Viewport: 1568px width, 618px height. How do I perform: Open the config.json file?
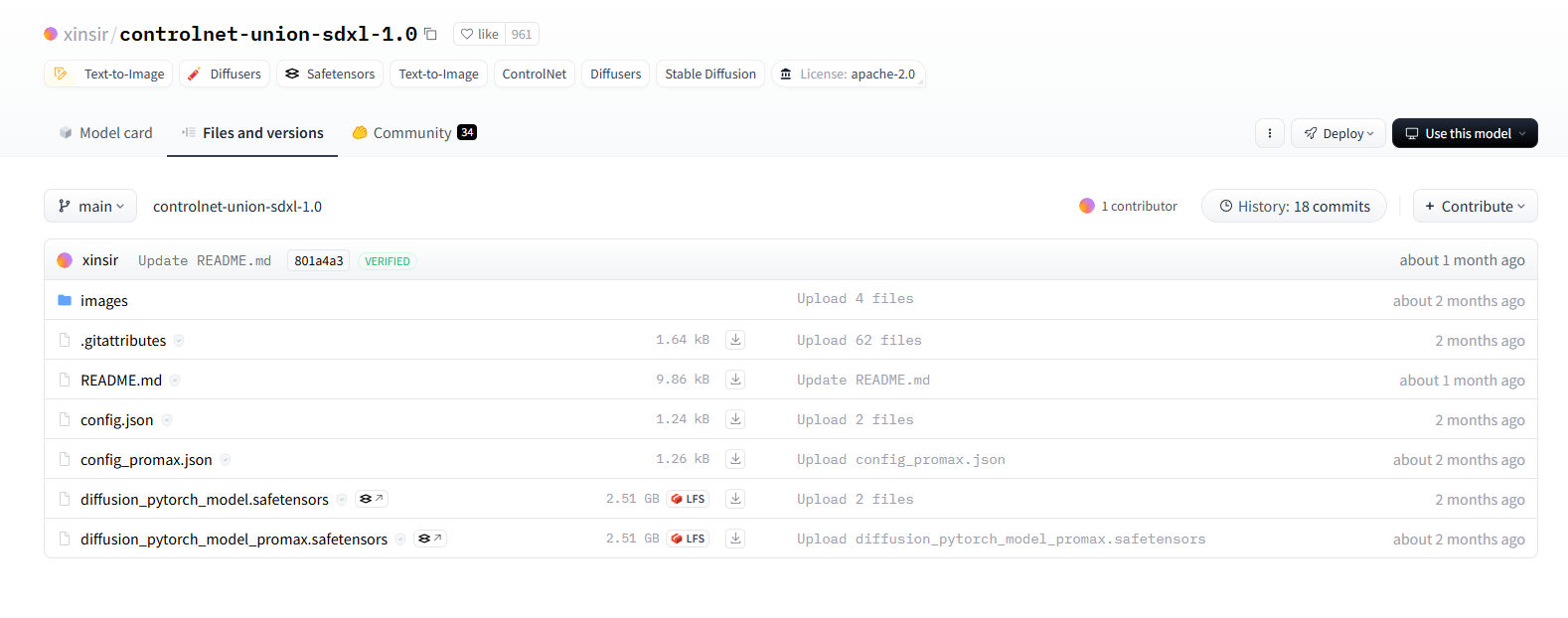pos(117,419)
